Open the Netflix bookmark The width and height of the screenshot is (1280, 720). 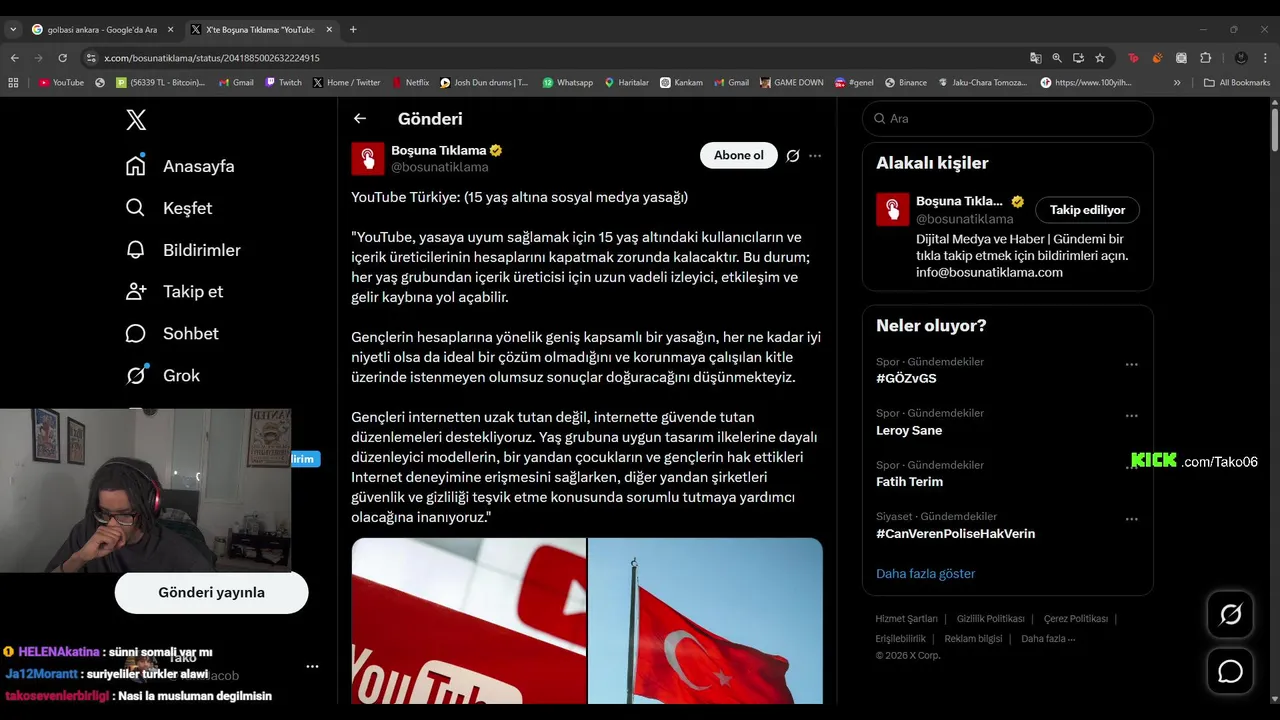[411, 83]
